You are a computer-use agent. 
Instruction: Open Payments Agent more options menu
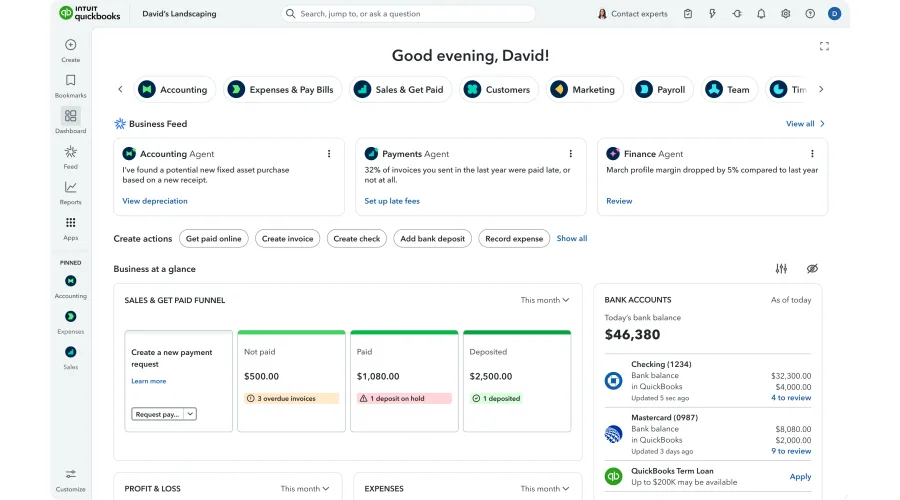tap(571, 154)
